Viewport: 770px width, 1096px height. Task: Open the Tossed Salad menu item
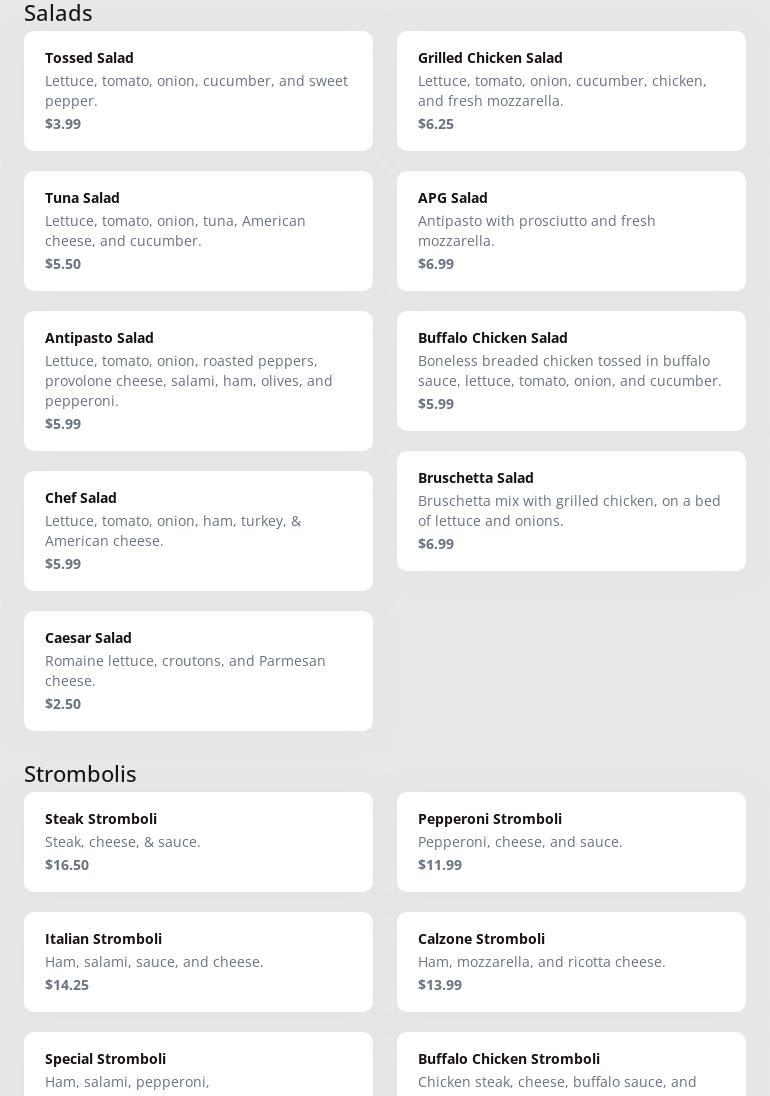click(x=198, y=91)
